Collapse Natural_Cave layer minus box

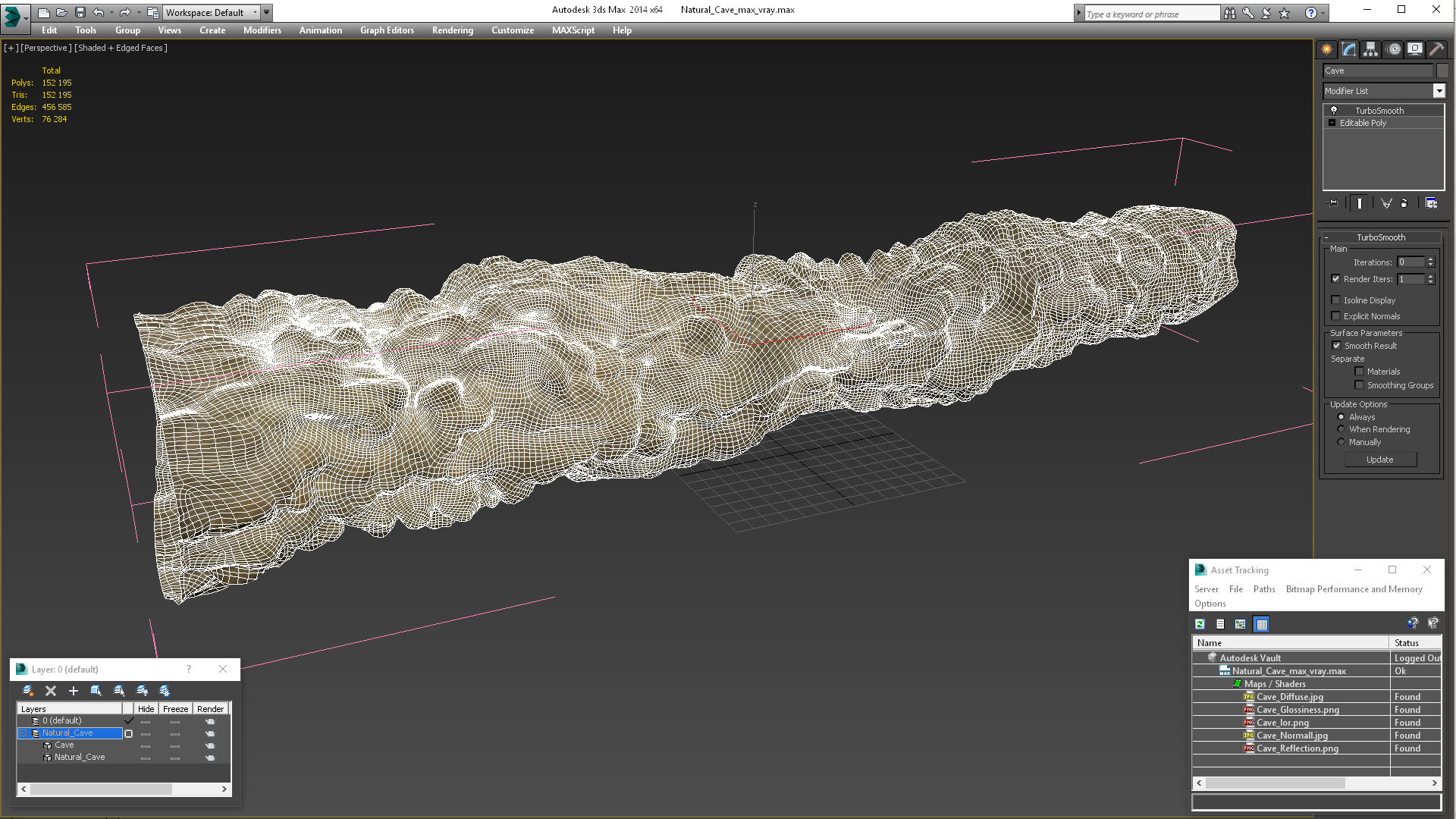pyautogui.click(x=24, y=733)
